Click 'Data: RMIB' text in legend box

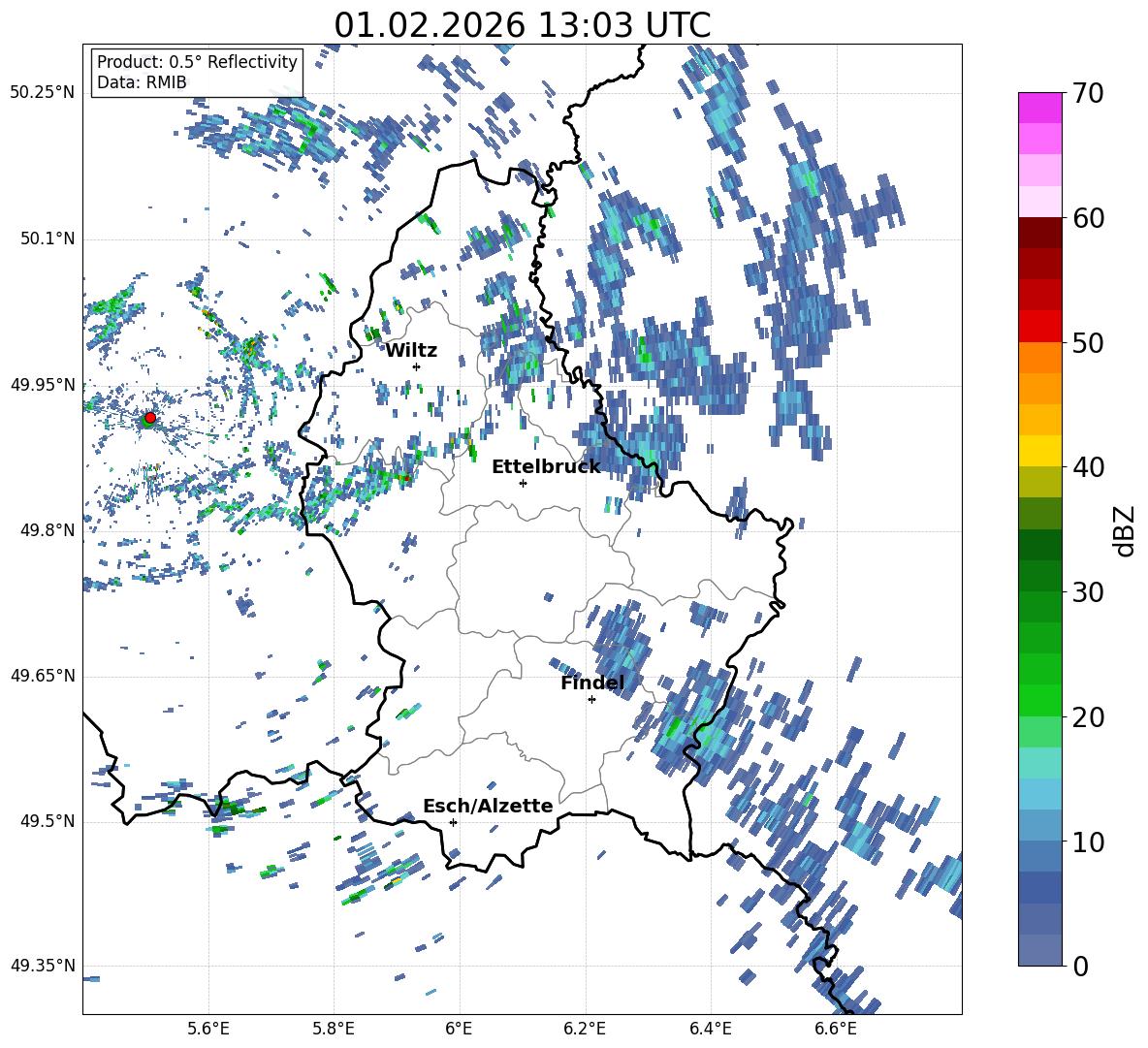142,82
